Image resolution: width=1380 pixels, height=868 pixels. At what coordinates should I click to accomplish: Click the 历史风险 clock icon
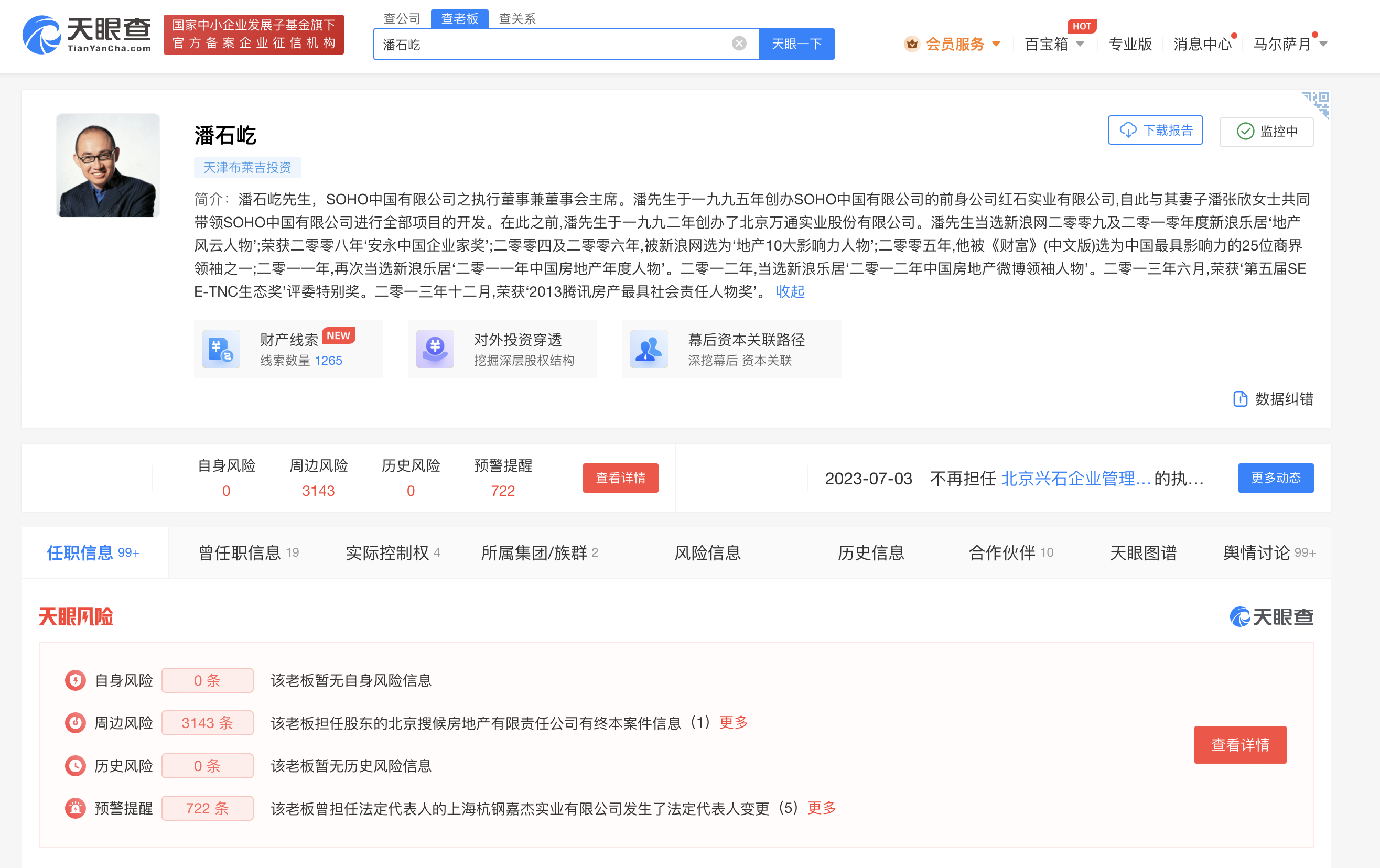(x=75, y=765)
